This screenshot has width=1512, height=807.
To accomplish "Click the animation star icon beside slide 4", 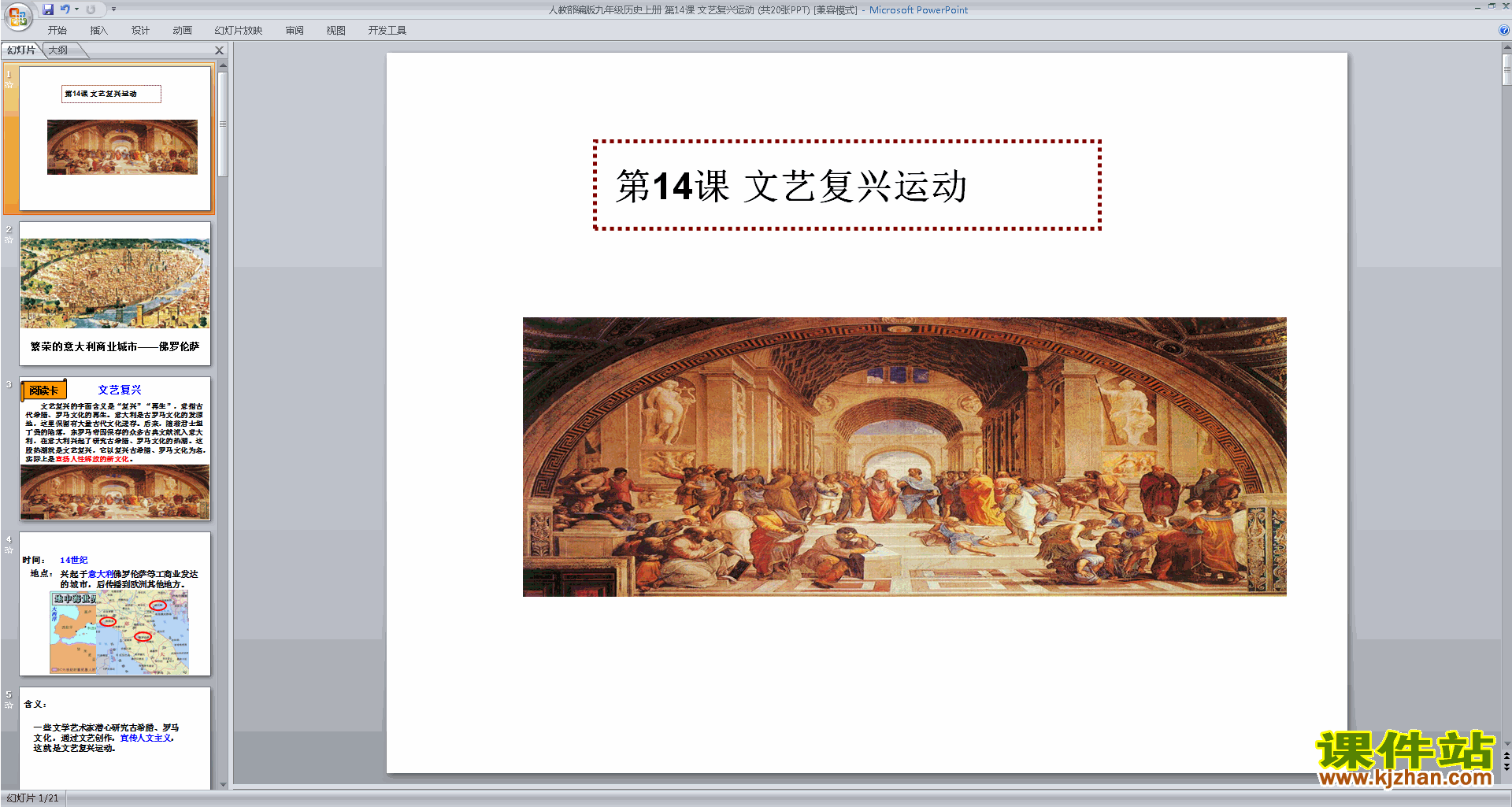I will tap(9, 550).
